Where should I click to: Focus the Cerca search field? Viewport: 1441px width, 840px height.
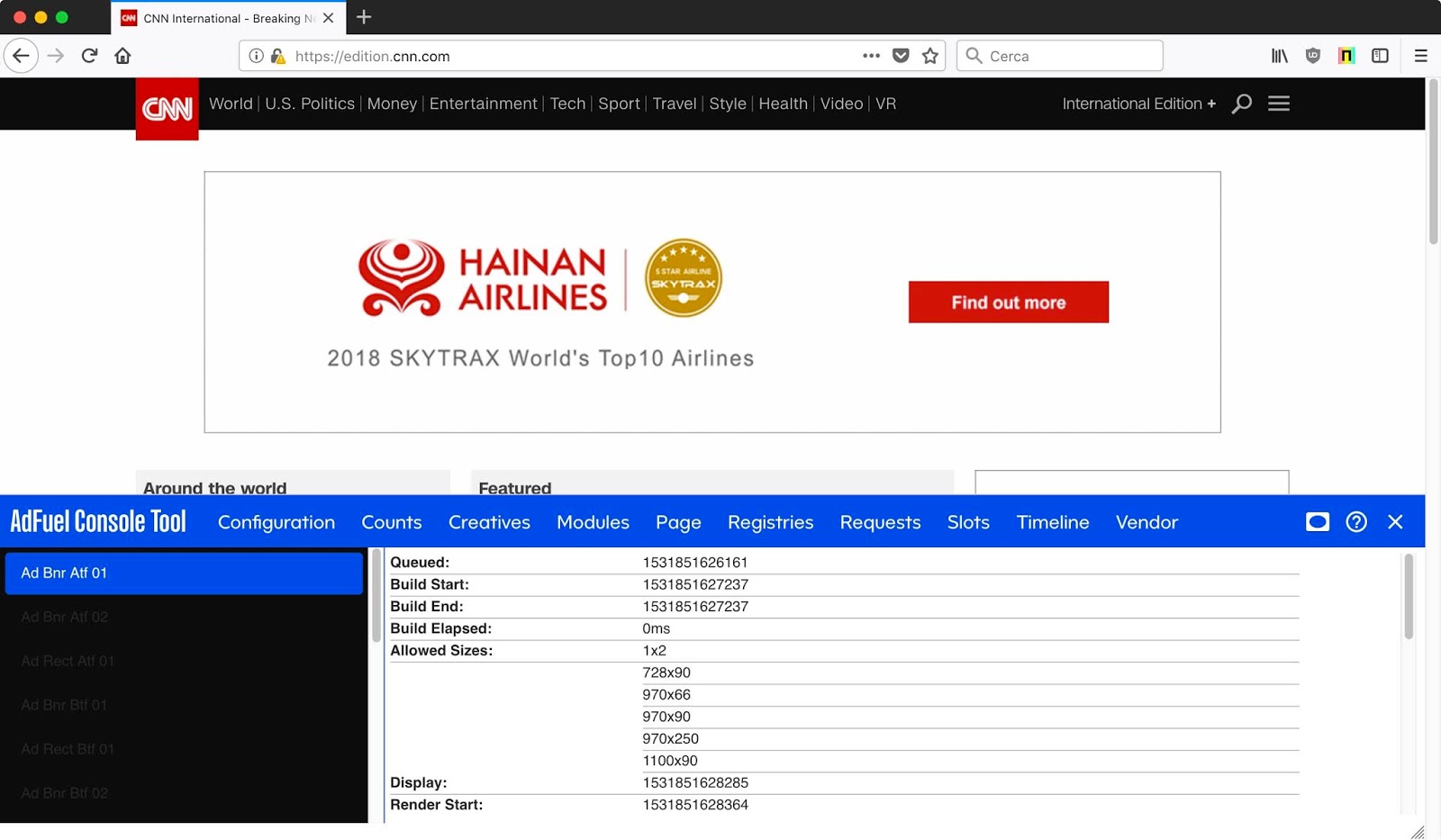click(x=1060, y=56)
